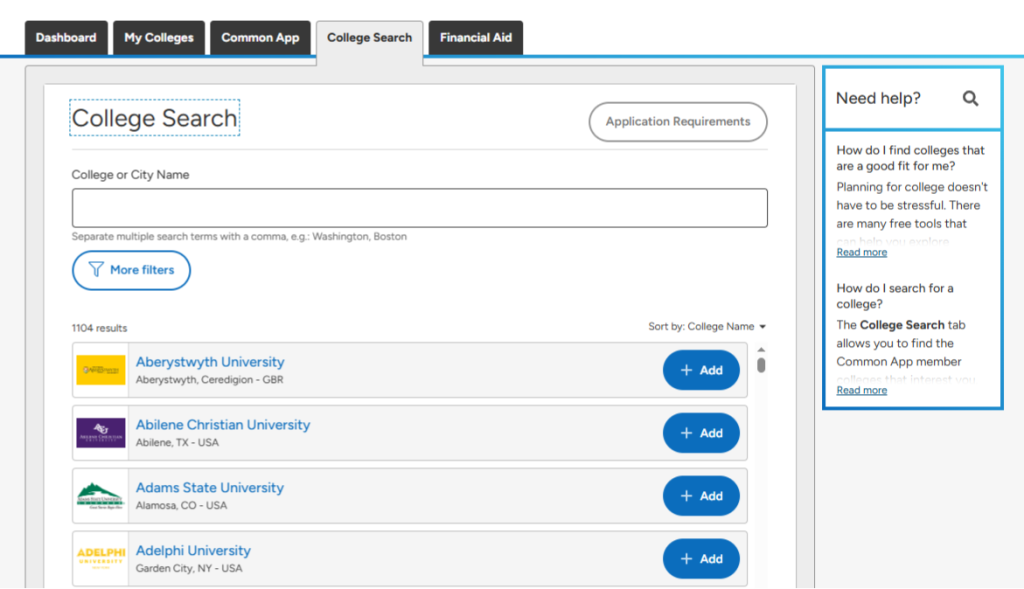Add Aberystwyth University to my colleges
The width and height of the screenshot is (1024, 589).
pyautogui.click(x=701, y=370)
